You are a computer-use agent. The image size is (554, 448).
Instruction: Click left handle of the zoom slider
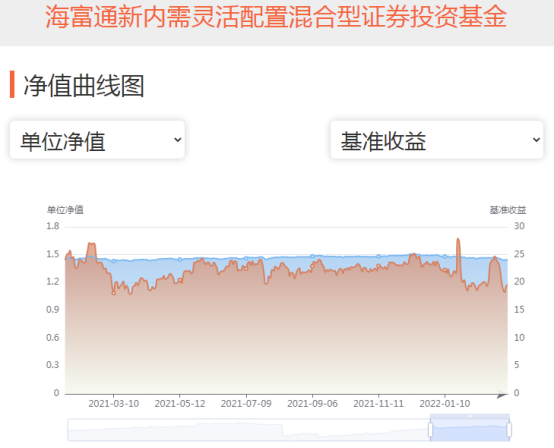point(430,430)
